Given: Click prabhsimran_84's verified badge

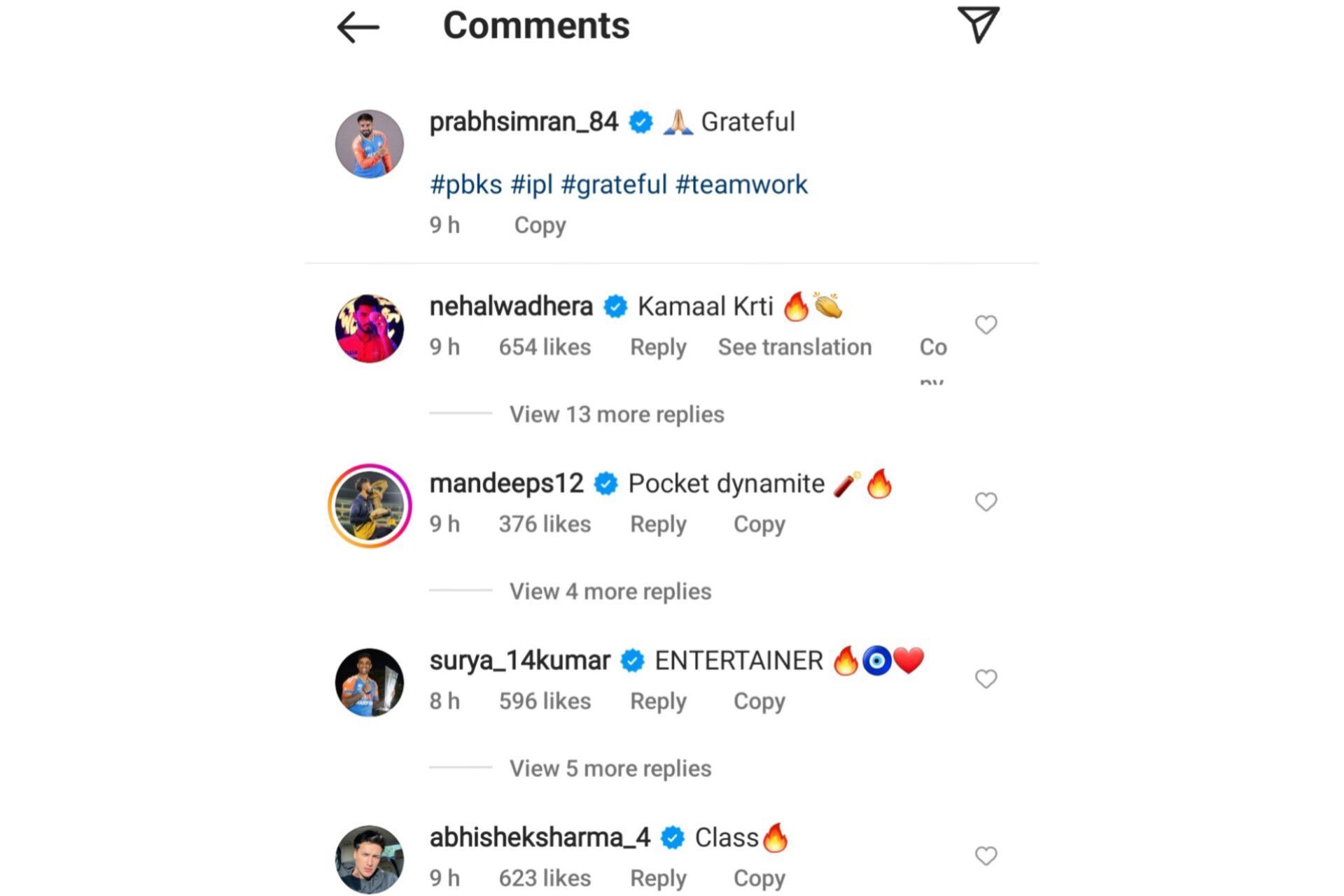Looking at the screenshot, I should (x=638, y=120).
